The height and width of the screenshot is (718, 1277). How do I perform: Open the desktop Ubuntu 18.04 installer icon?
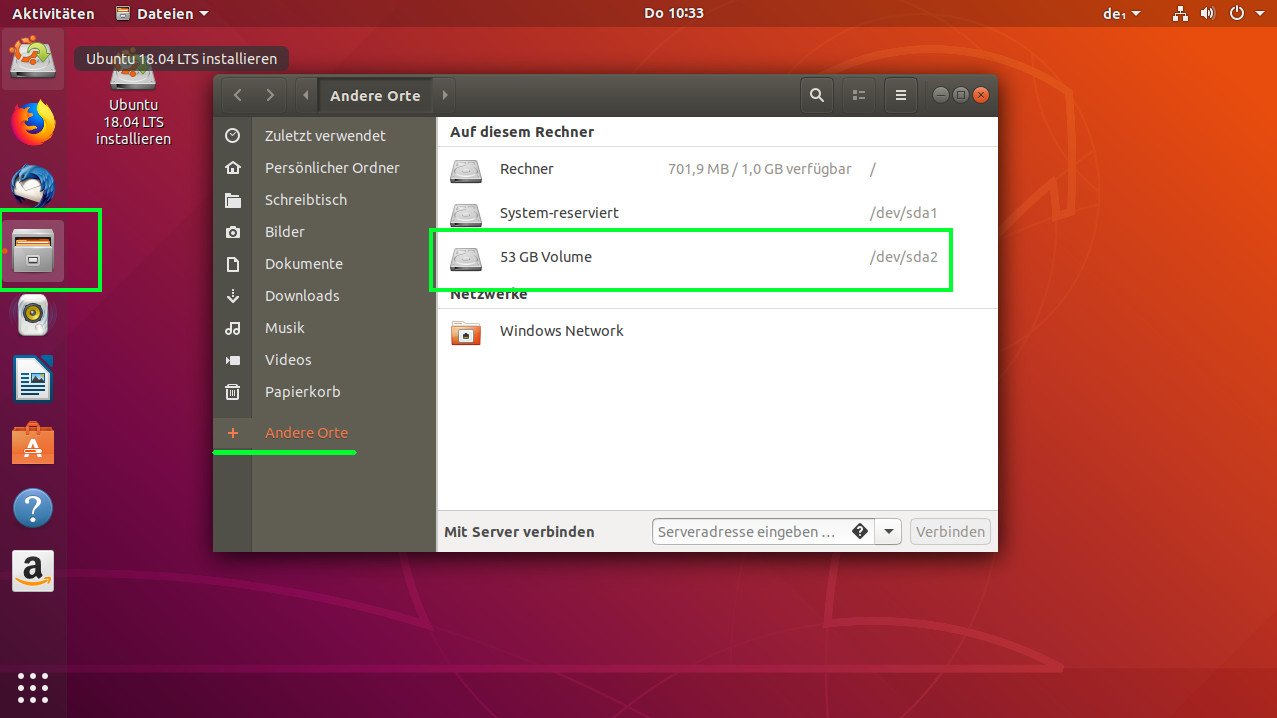tap(133, 98)
